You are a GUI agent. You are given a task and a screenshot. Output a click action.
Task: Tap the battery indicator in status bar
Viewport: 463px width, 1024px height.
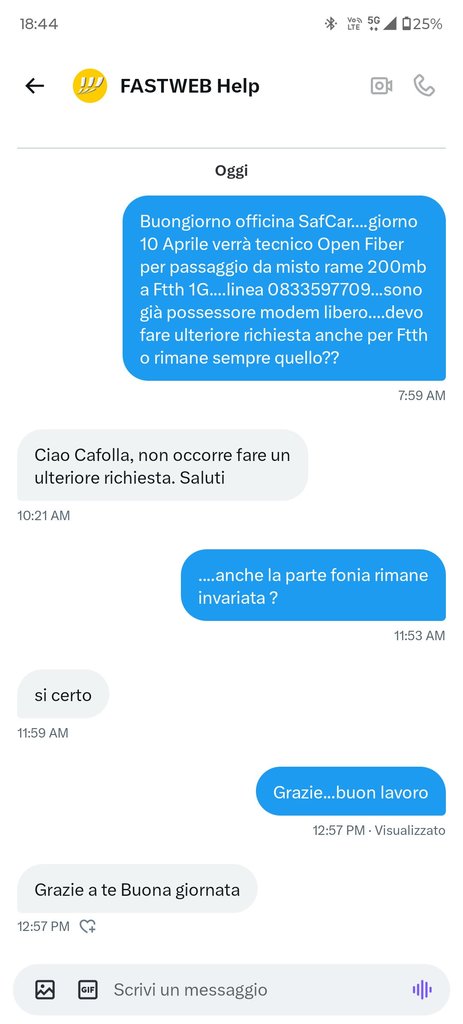[x=423, y=24]
